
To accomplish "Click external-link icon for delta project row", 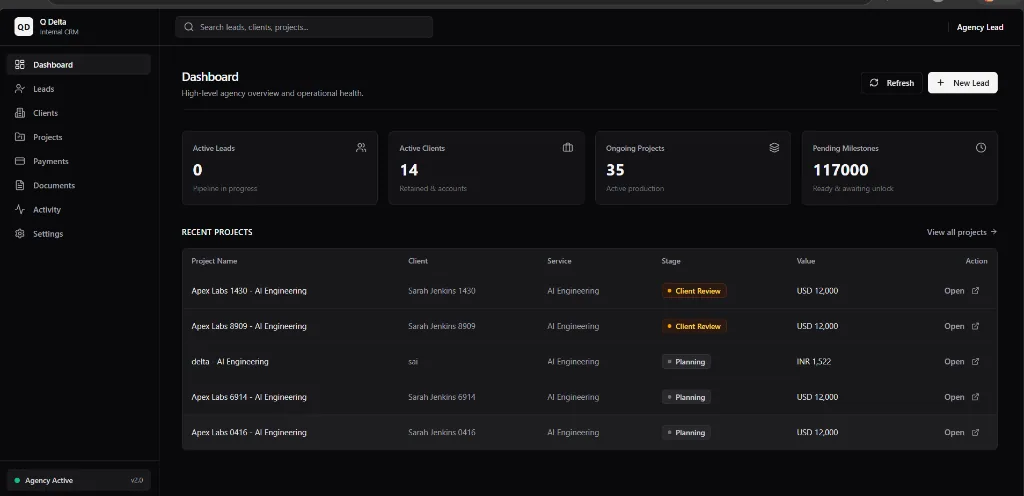I will (x=976, y=362).
